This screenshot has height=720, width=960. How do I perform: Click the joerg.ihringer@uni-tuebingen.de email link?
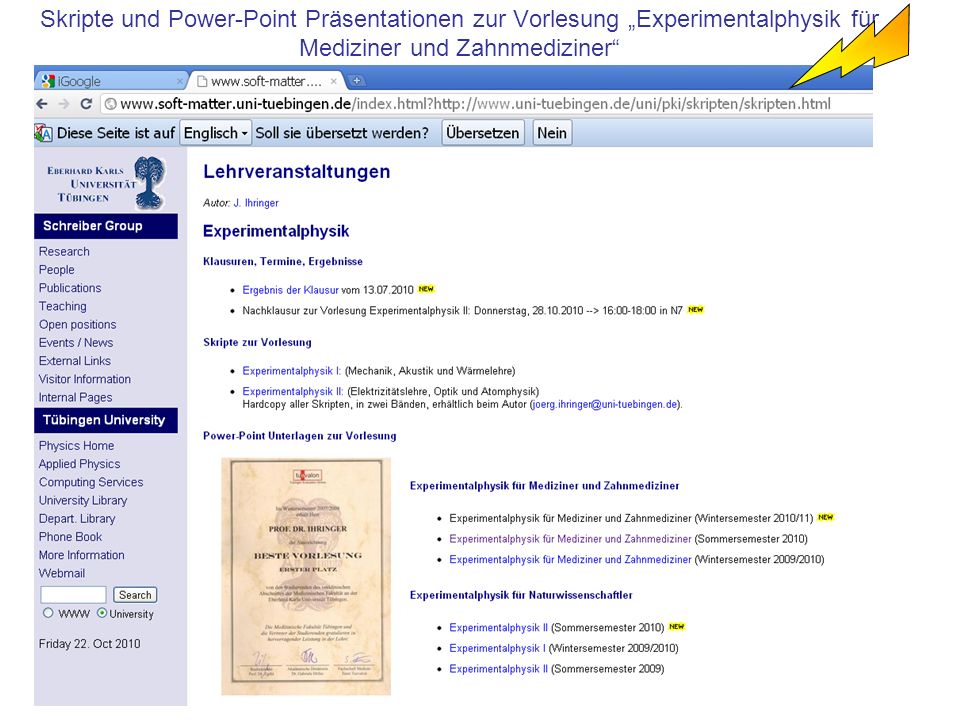coord(606,405)
